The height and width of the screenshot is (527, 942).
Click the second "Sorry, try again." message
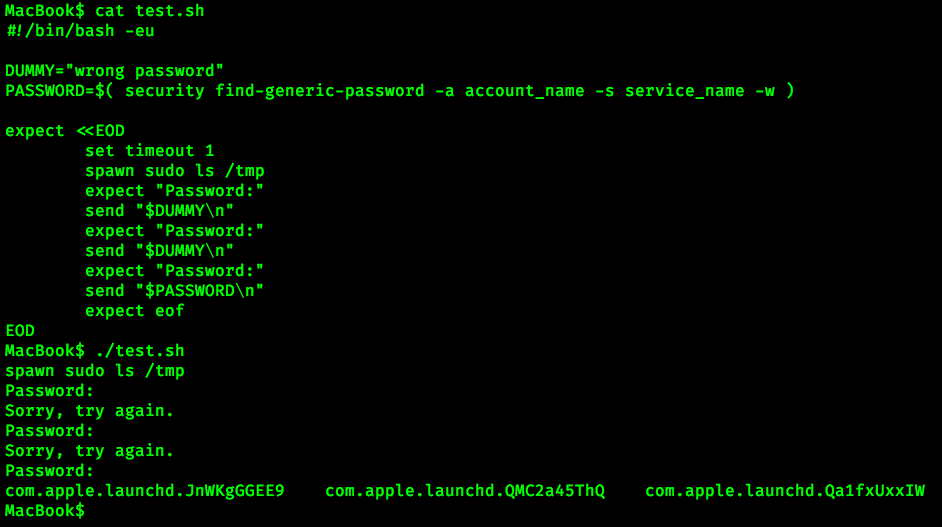pyautogui.click(x=90, y=451)
